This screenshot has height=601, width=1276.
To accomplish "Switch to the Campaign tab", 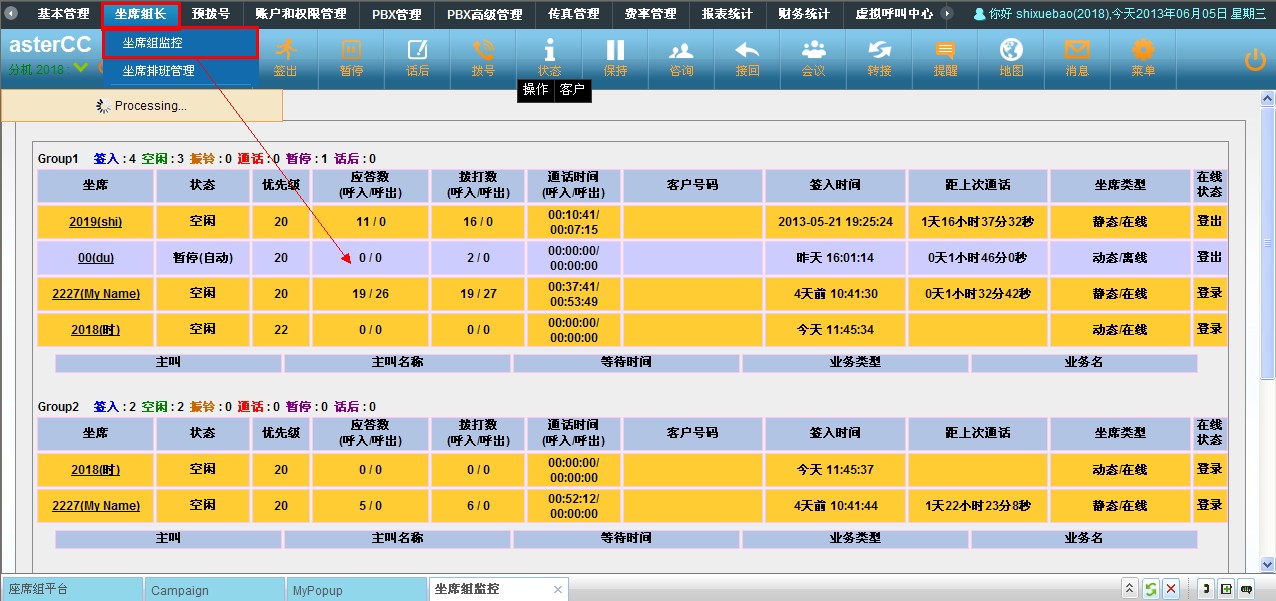I will tap(180, 590).
